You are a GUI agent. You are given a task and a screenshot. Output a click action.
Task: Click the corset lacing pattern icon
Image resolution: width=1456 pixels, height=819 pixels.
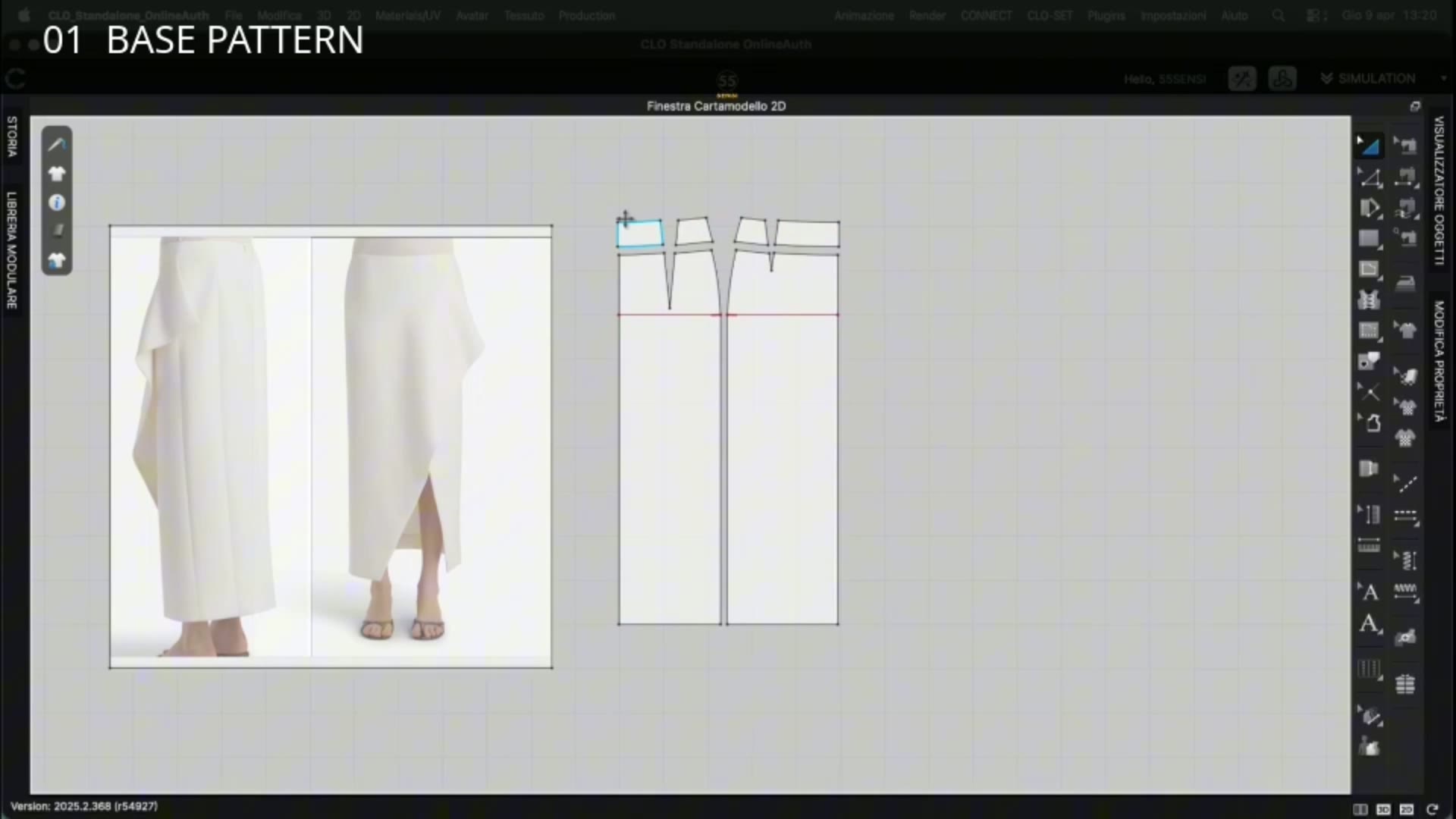[1369, 300]
